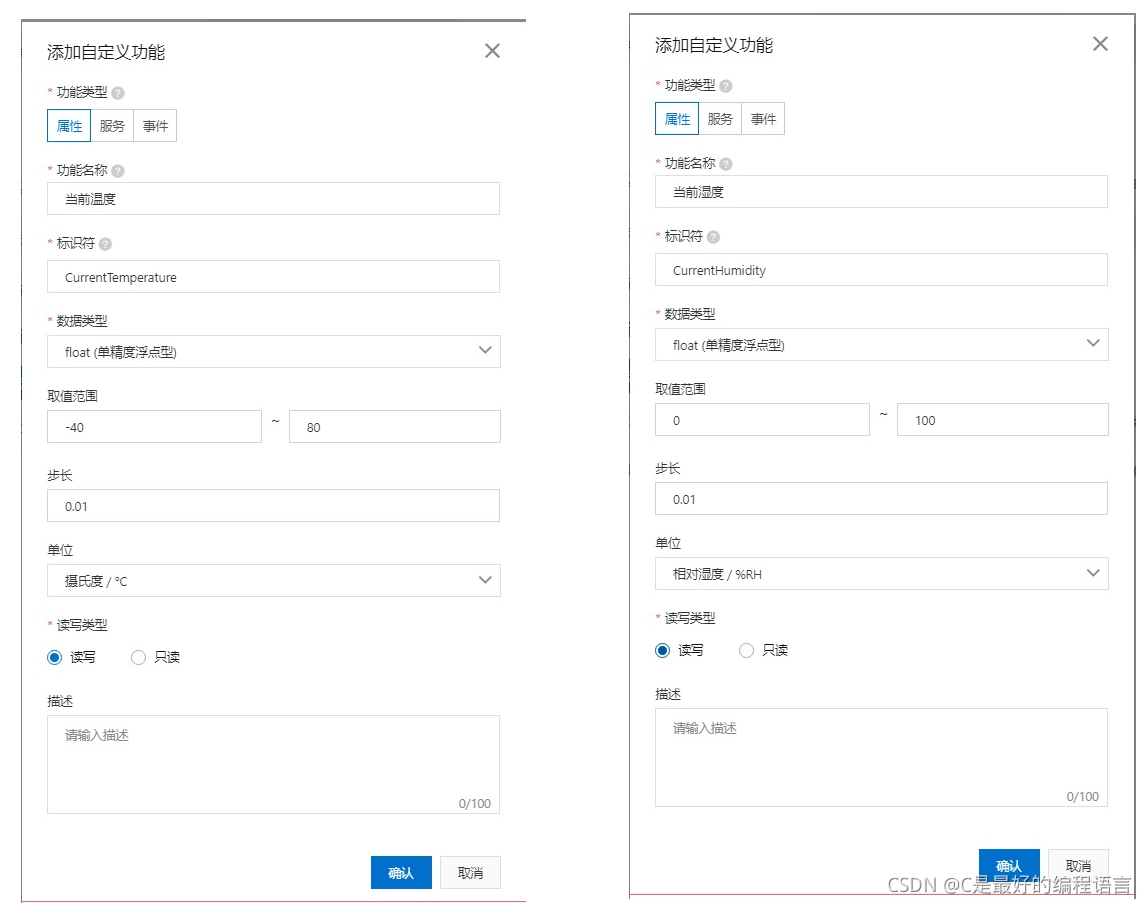Click the help icon beside 标识符 in the humidity dialog
The height and width of the screenshot is (903, 1147).
(713, 236)
